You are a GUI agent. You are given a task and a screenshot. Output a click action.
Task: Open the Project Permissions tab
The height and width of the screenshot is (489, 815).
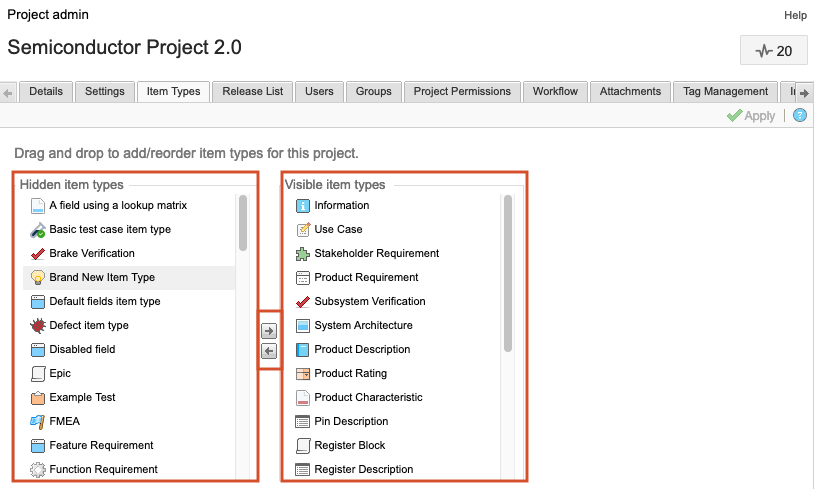(x=461, y=91)
